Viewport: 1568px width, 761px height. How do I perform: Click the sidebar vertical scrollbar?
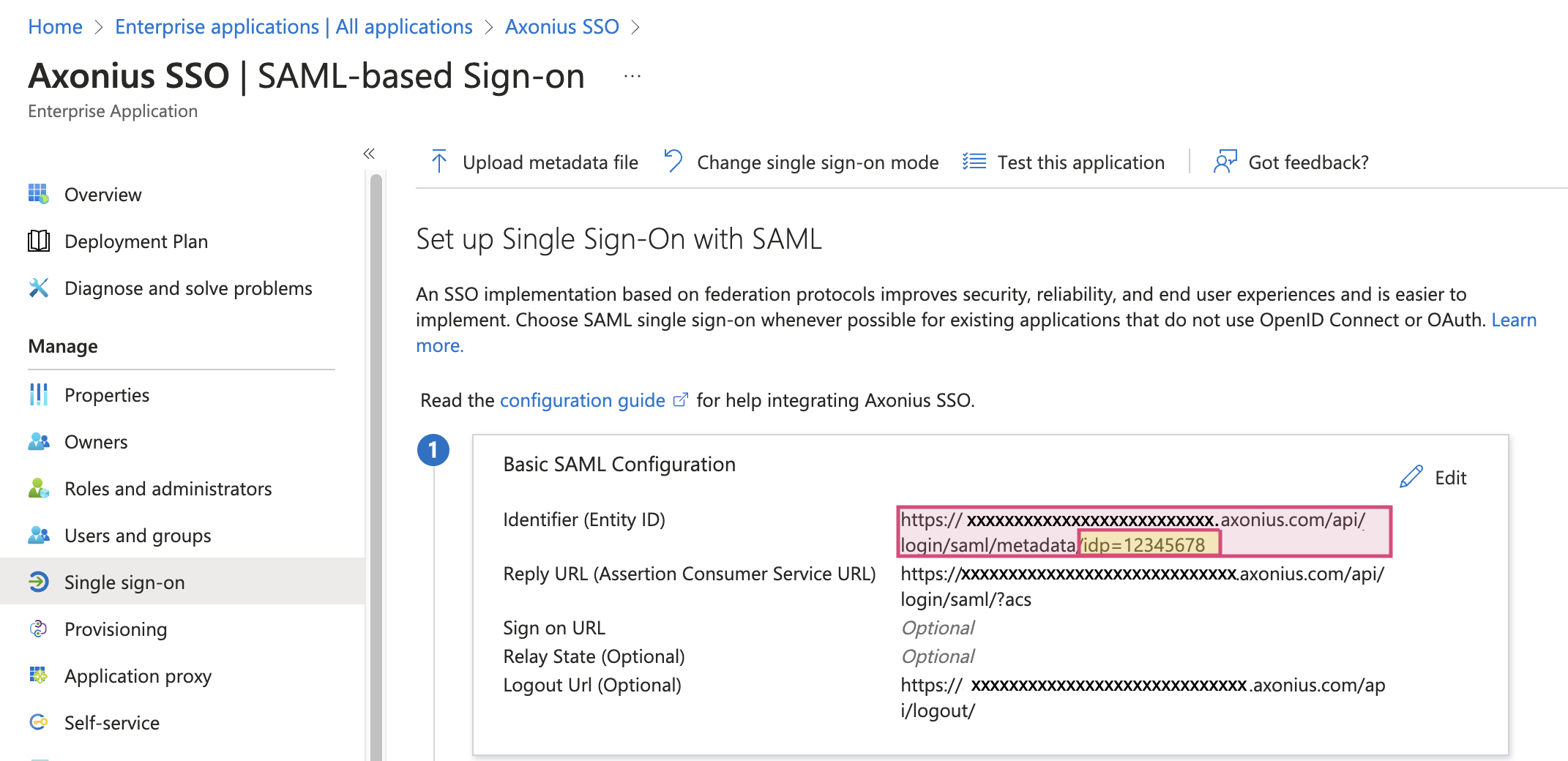[376, 466]
